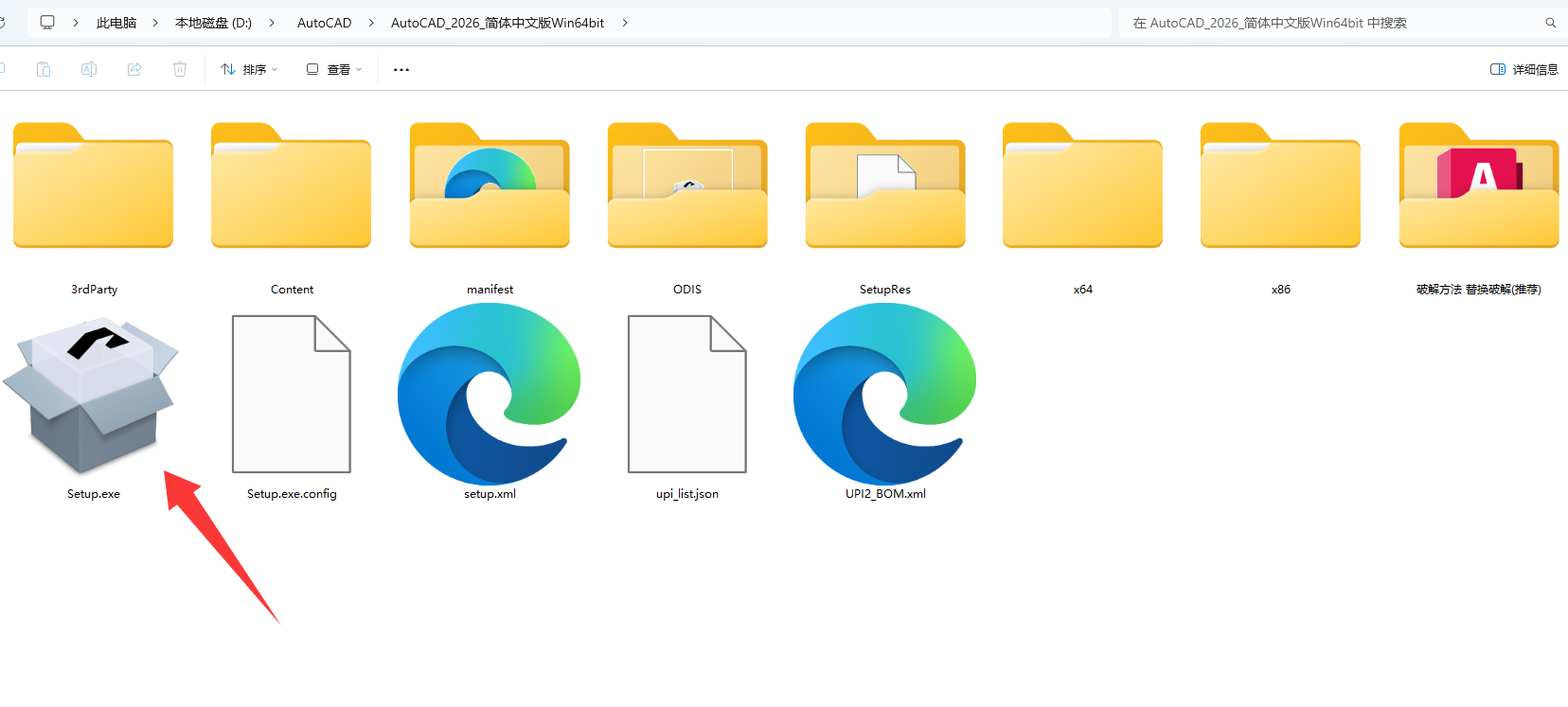This screenshot has height=707, width=1568.
Task: Open the 查看 view dropdown
Action: click(x=334, y=69)
